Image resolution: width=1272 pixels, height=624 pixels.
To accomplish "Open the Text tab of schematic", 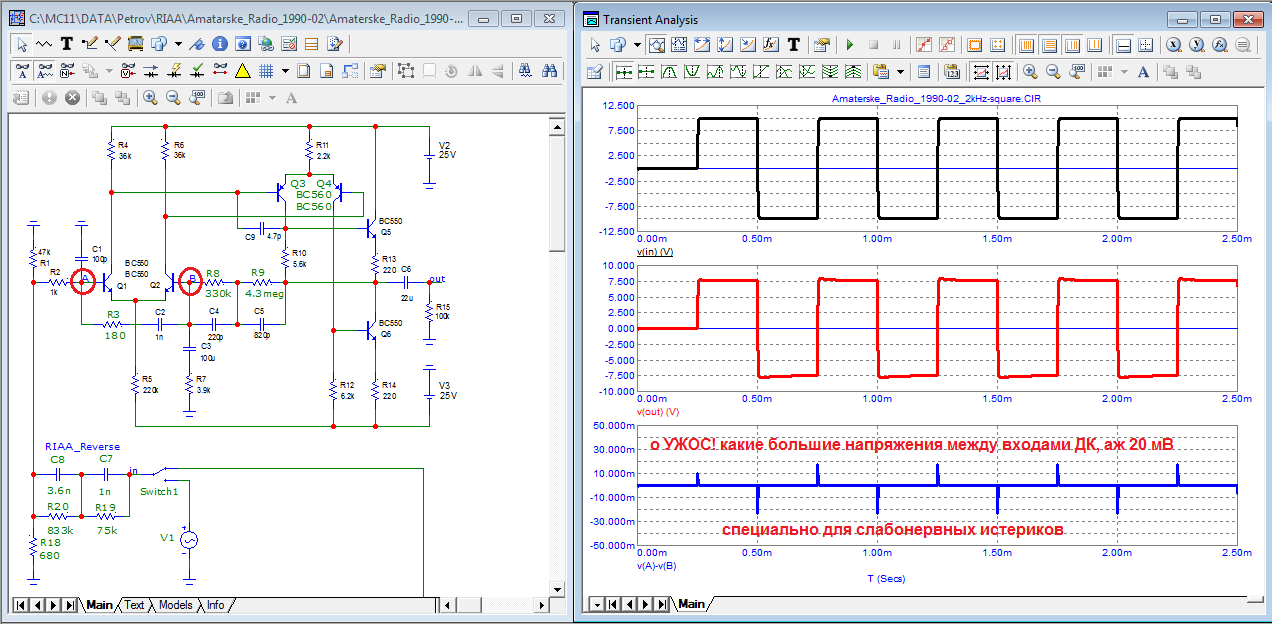I will (134, 605).
